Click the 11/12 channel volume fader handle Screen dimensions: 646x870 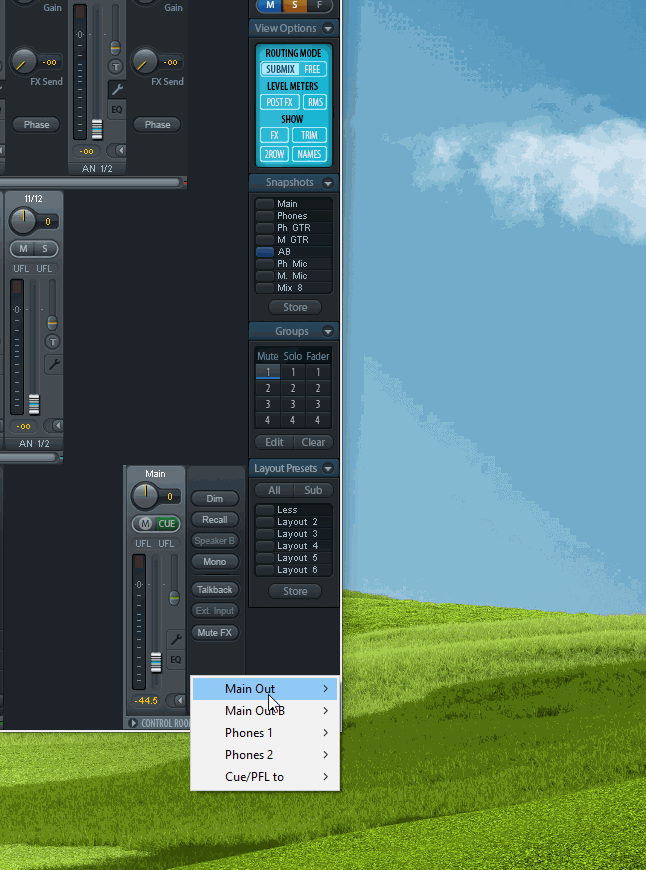(34, 404)
